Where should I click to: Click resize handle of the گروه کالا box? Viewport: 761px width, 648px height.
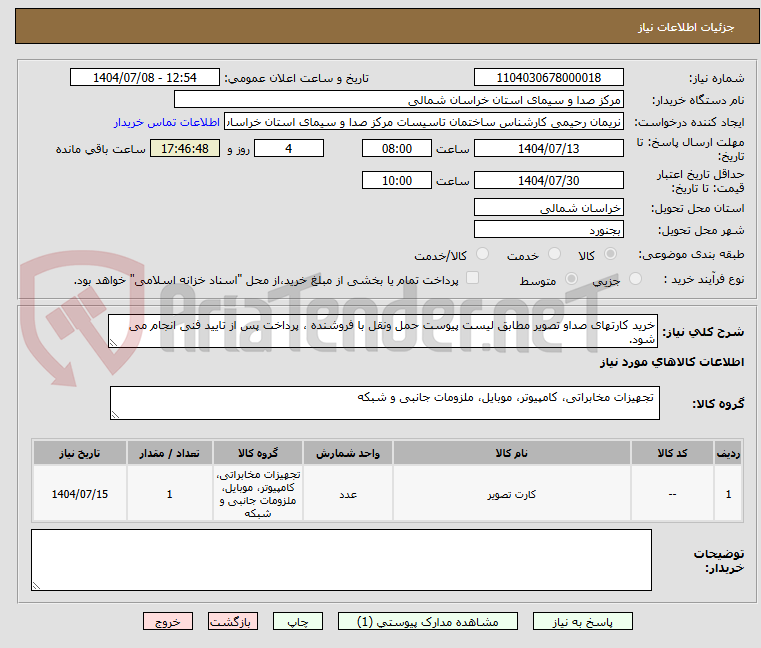click(116, 415)
